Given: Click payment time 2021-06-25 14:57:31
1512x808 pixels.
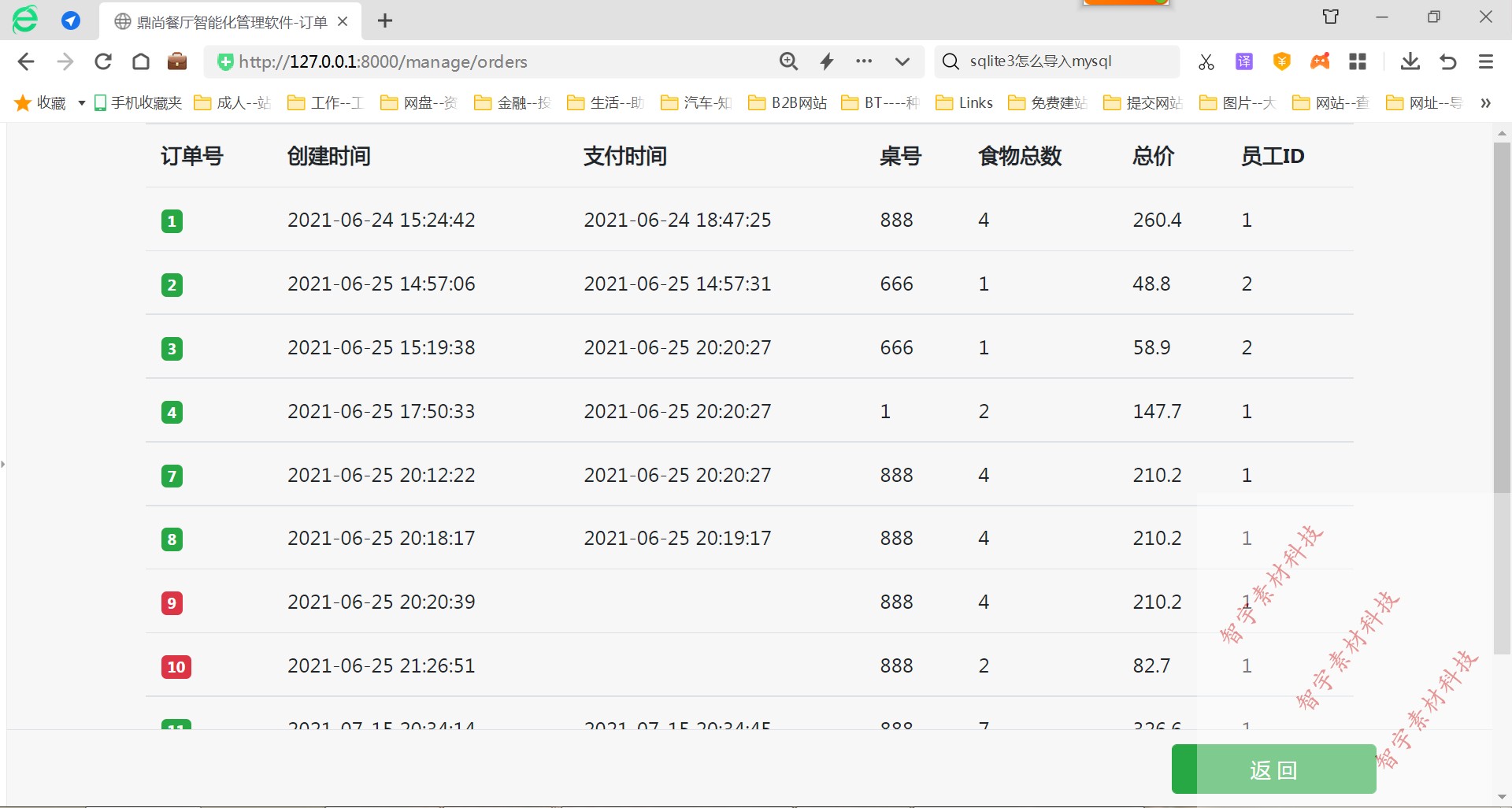Looking at the screenshot, I should point(677,284).
